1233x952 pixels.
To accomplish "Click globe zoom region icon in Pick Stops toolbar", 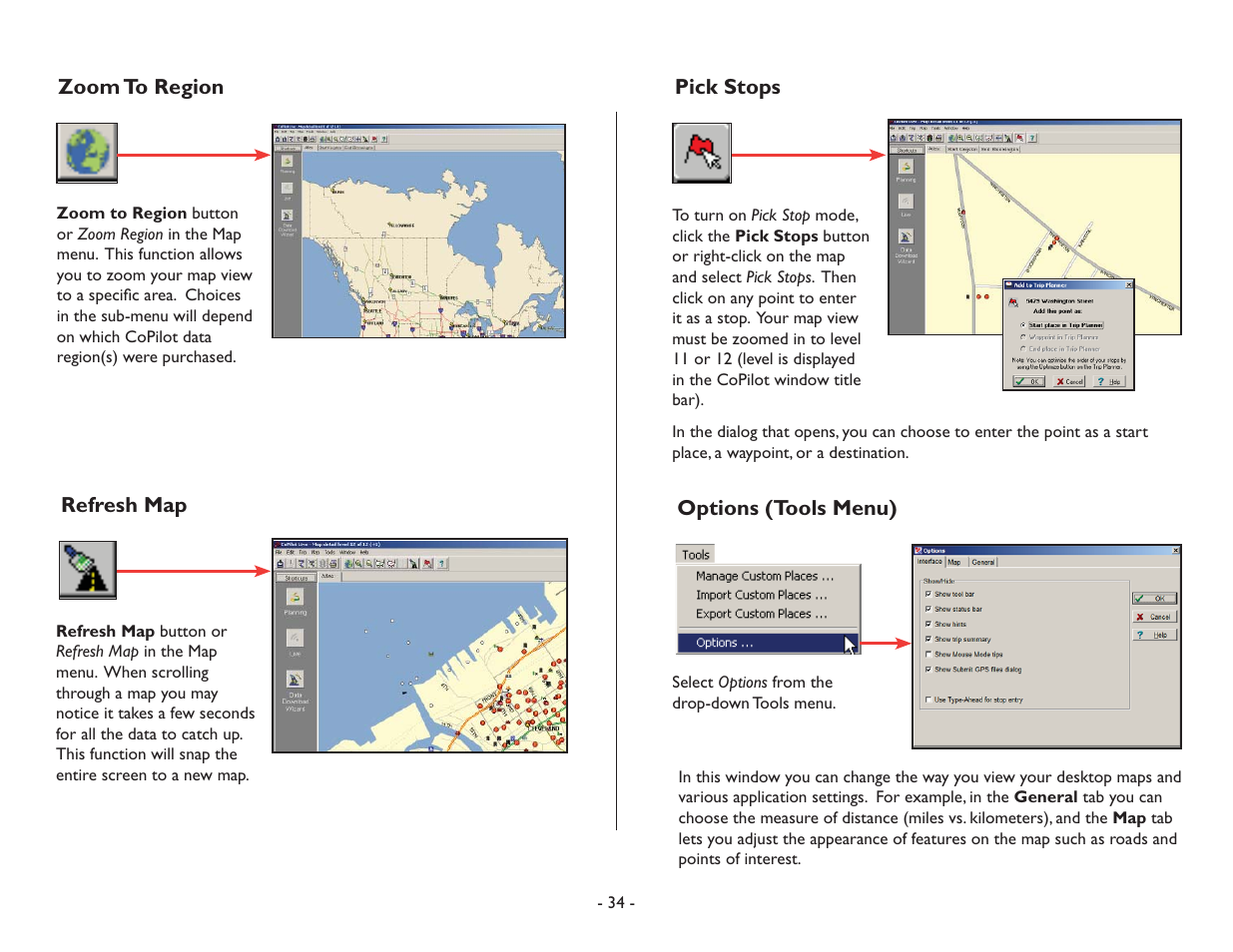I will click(952, 138).
